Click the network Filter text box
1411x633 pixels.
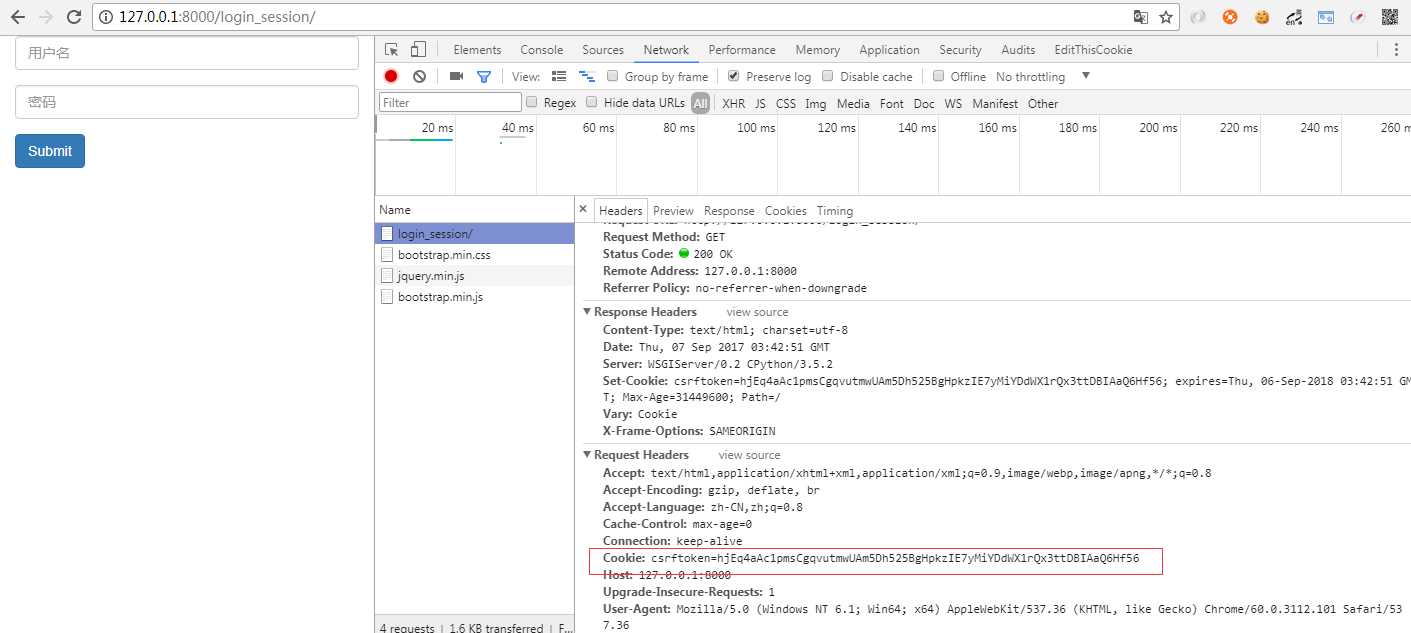point(450,102)
